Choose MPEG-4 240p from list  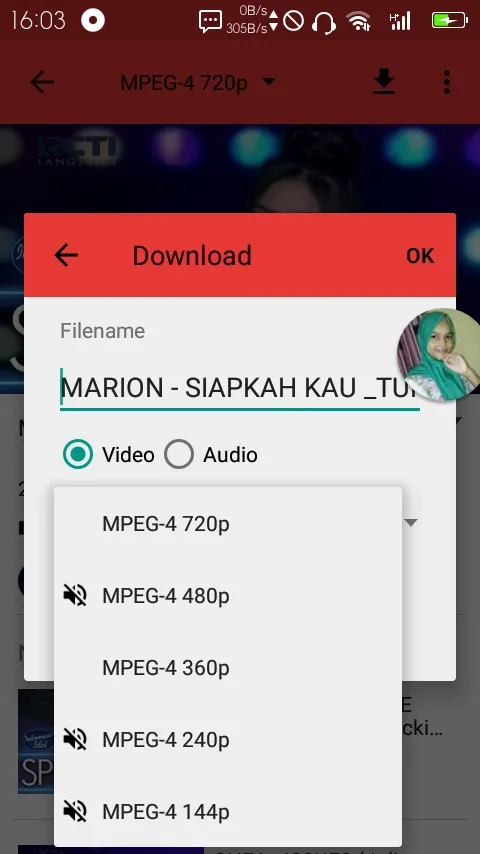point(228,740)
